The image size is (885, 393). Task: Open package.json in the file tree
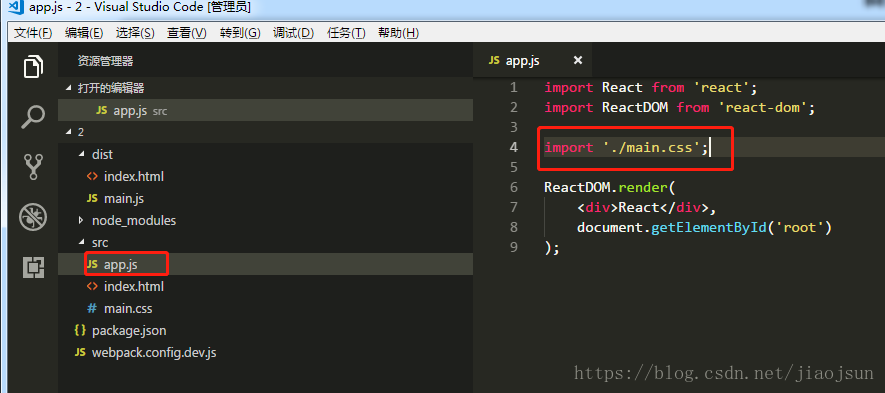click(x=265, y=330)
